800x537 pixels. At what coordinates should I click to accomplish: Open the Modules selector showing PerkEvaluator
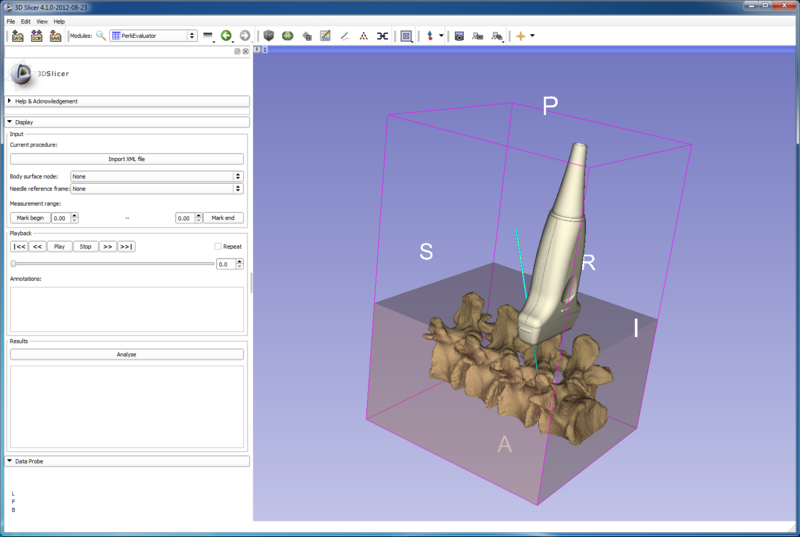click(x=154, y=36)
